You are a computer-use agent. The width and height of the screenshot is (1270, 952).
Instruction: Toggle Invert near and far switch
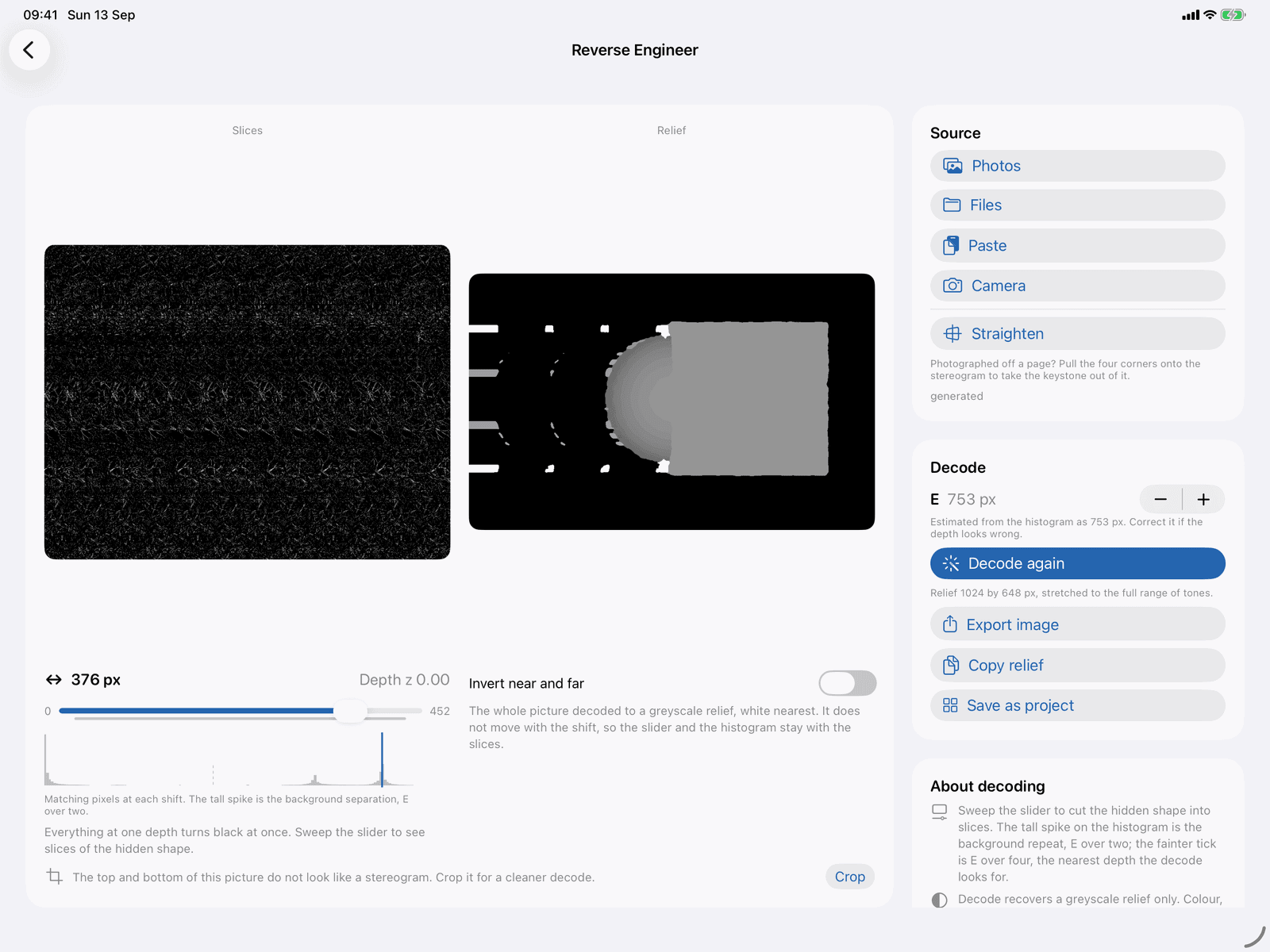[848, 683]
